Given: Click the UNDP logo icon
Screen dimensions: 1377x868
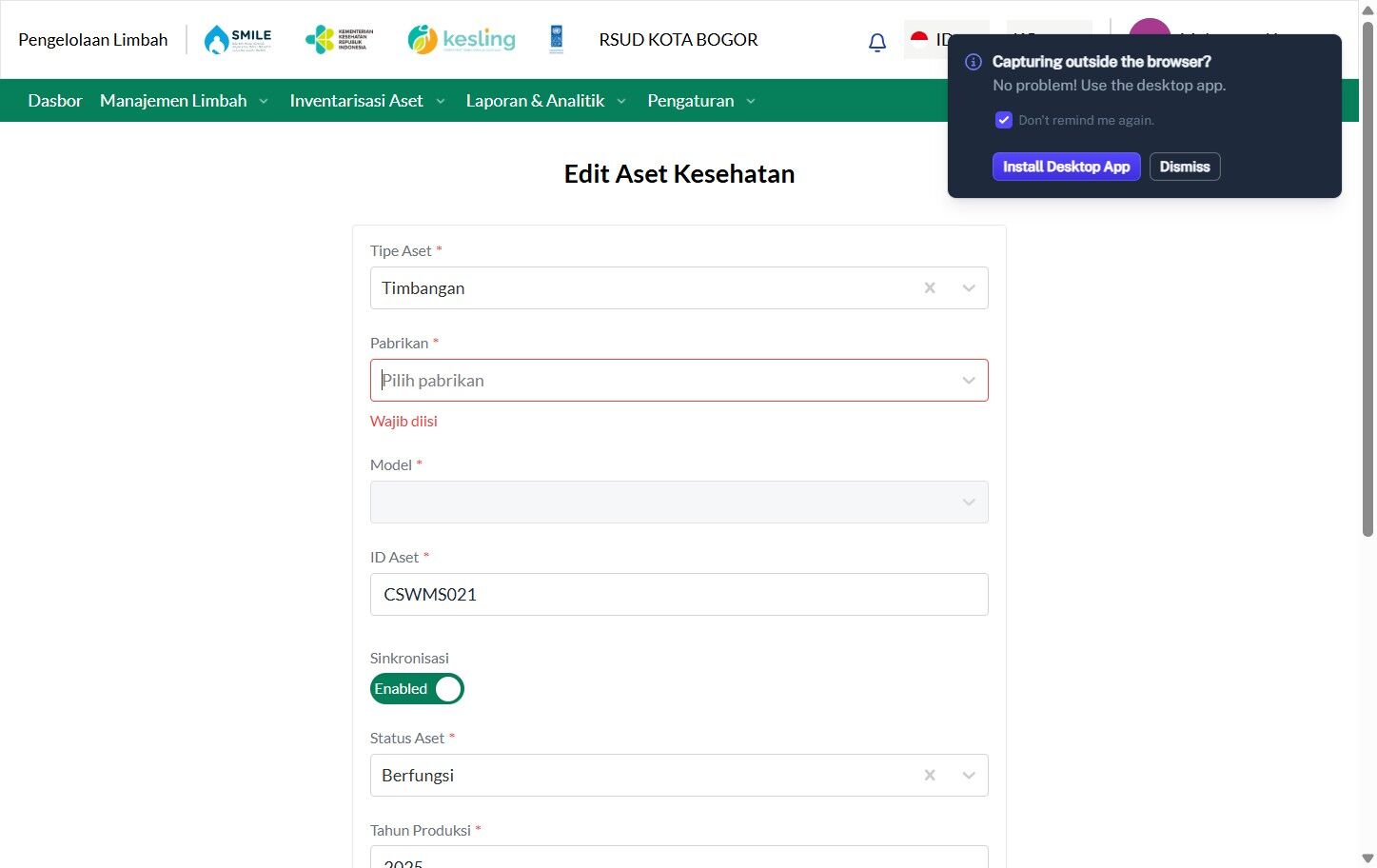Looking at the screenshot, I should pos(557,39).
